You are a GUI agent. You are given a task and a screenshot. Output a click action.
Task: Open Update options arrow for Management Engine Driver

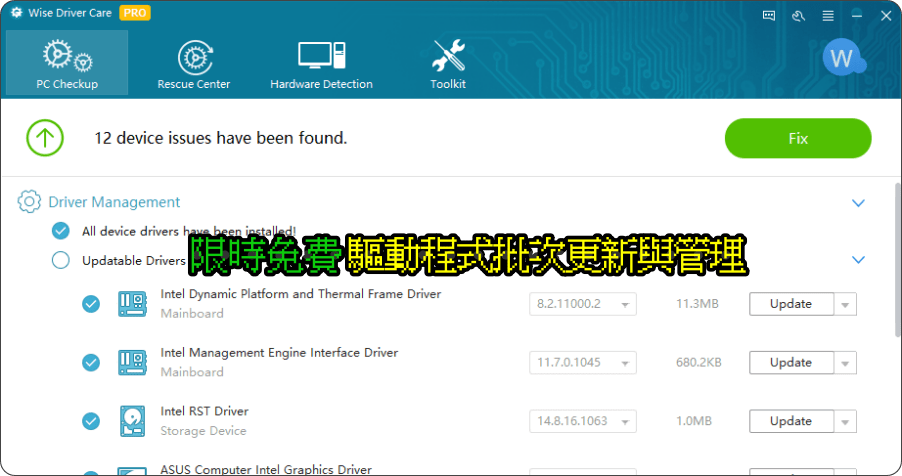tap(845, 363)
